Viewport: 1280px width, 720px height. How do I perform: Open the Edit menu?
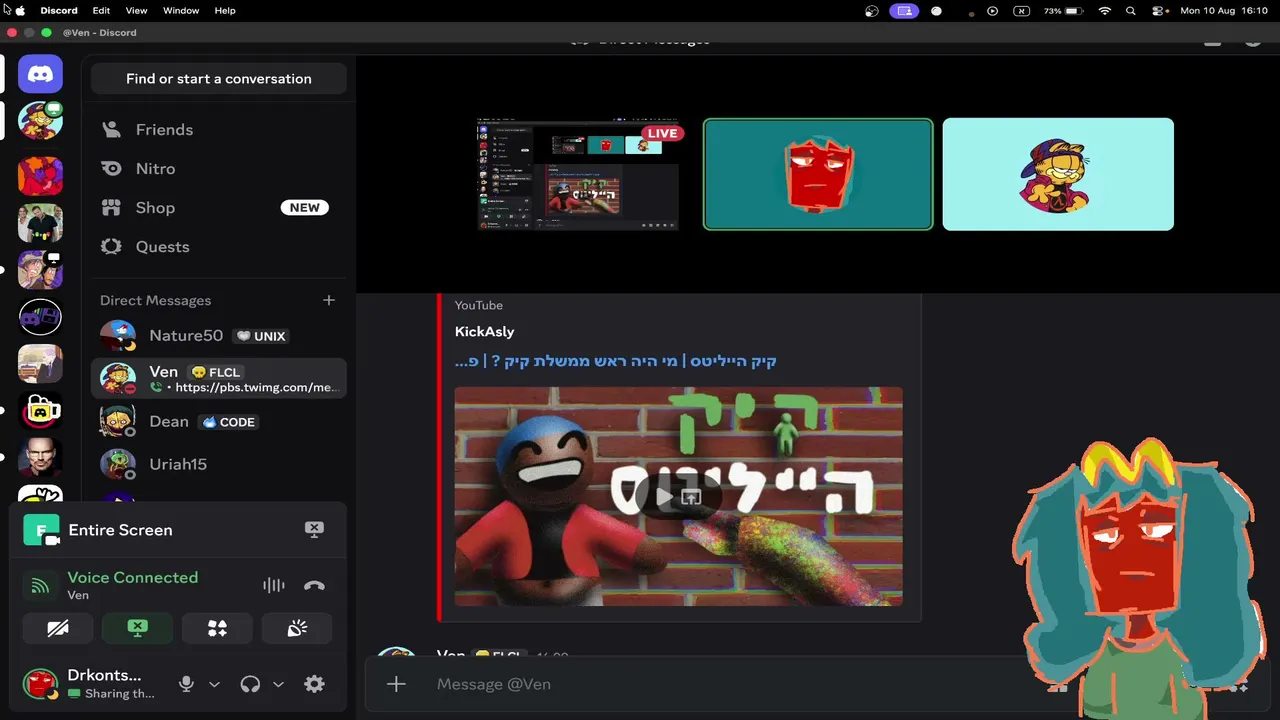coord(101,10)
